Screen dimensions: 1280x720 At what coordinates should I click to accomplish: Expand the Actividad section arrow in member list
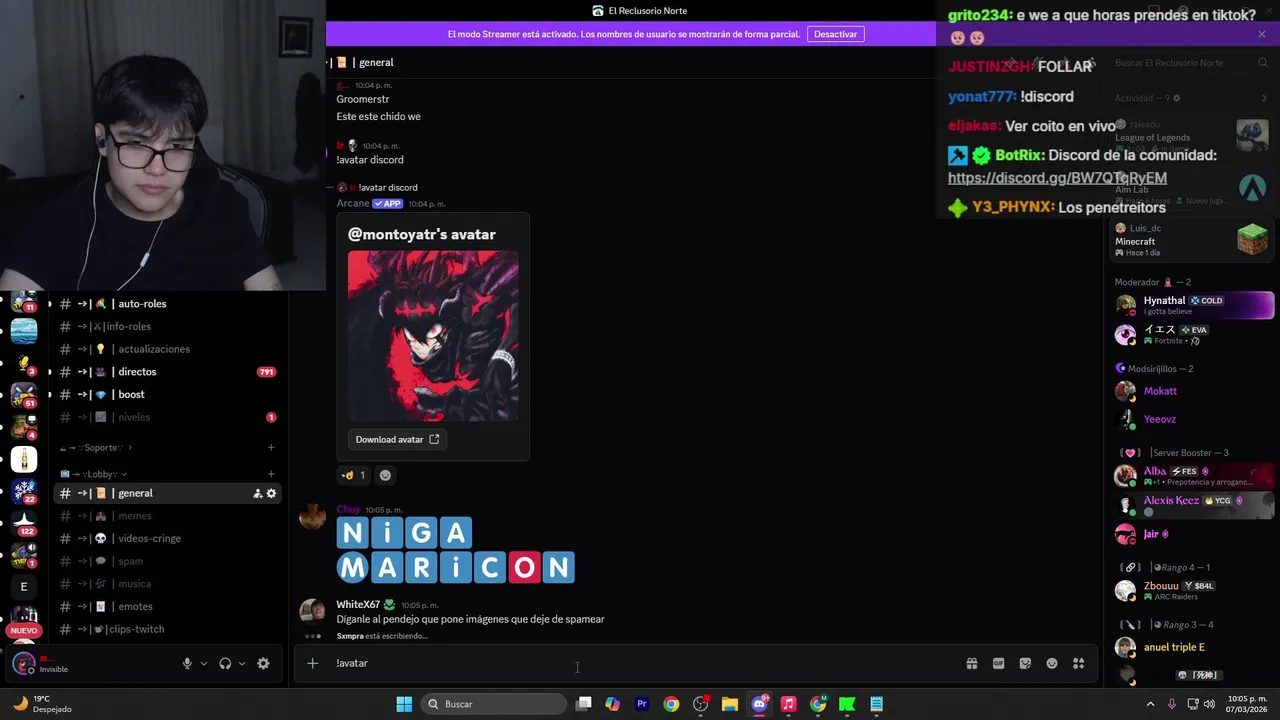point(1265,98)
